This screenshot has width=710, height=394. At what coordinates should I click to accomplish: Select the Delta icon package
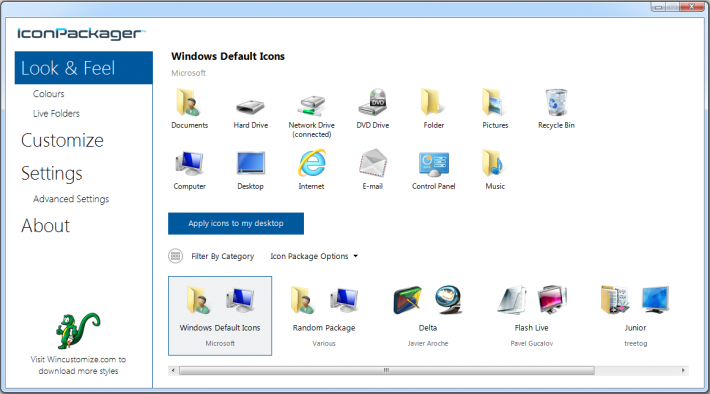(x=428, y=316)
